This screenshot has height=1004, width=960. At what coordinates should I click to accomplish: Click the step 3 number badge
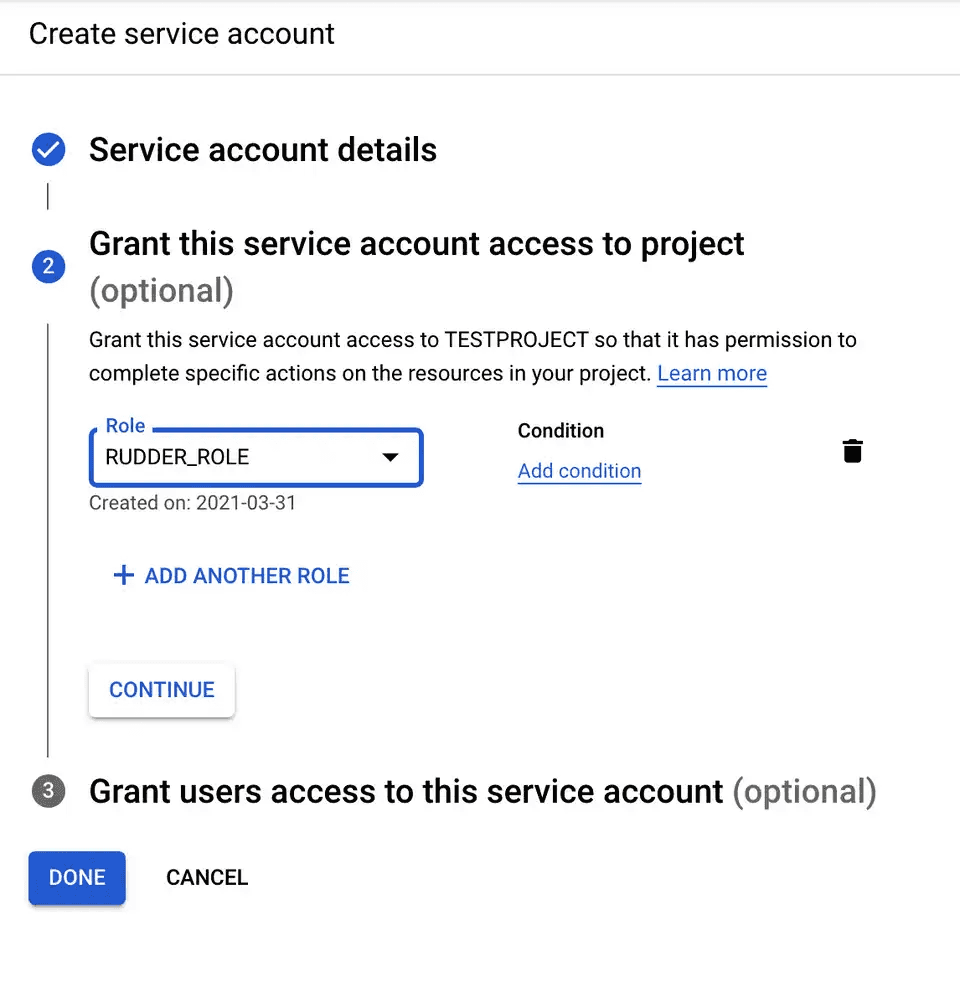(x=48, y=792)
